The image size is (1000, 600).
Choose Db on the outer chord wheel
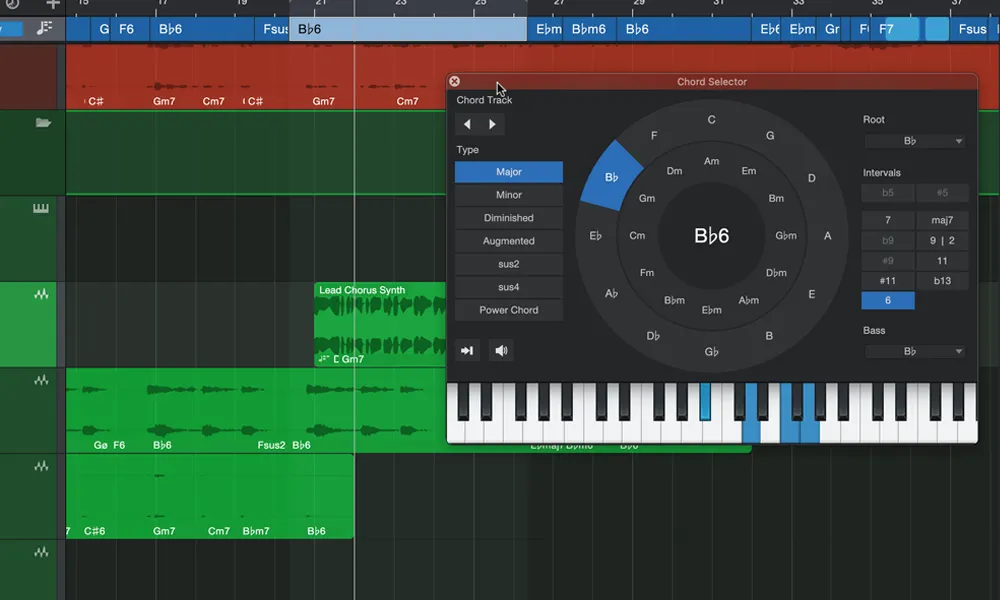click(653, 335)
